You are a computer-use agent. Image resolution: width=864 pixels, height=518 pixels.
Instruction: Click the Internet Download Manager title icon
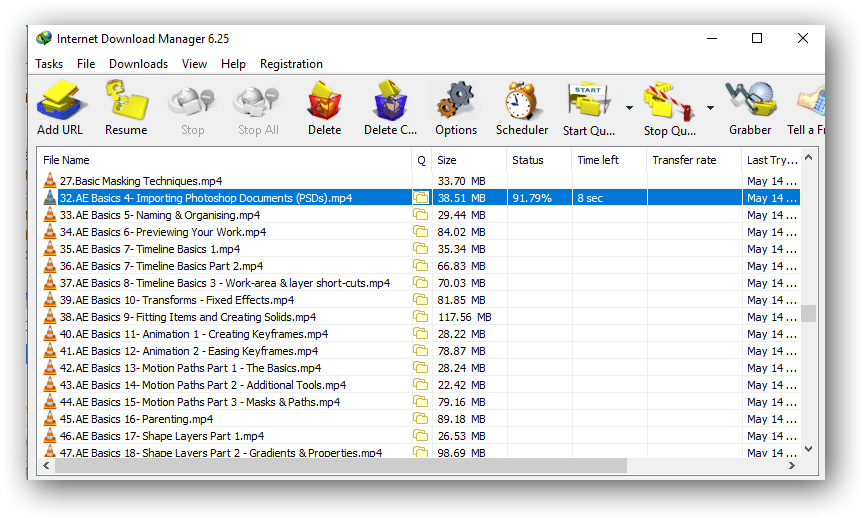pos(44,39)
